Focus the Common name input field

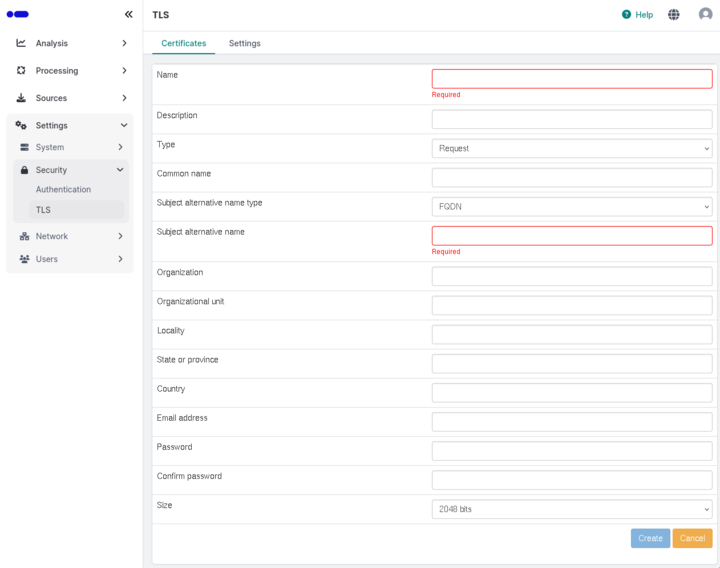point(572,177)
